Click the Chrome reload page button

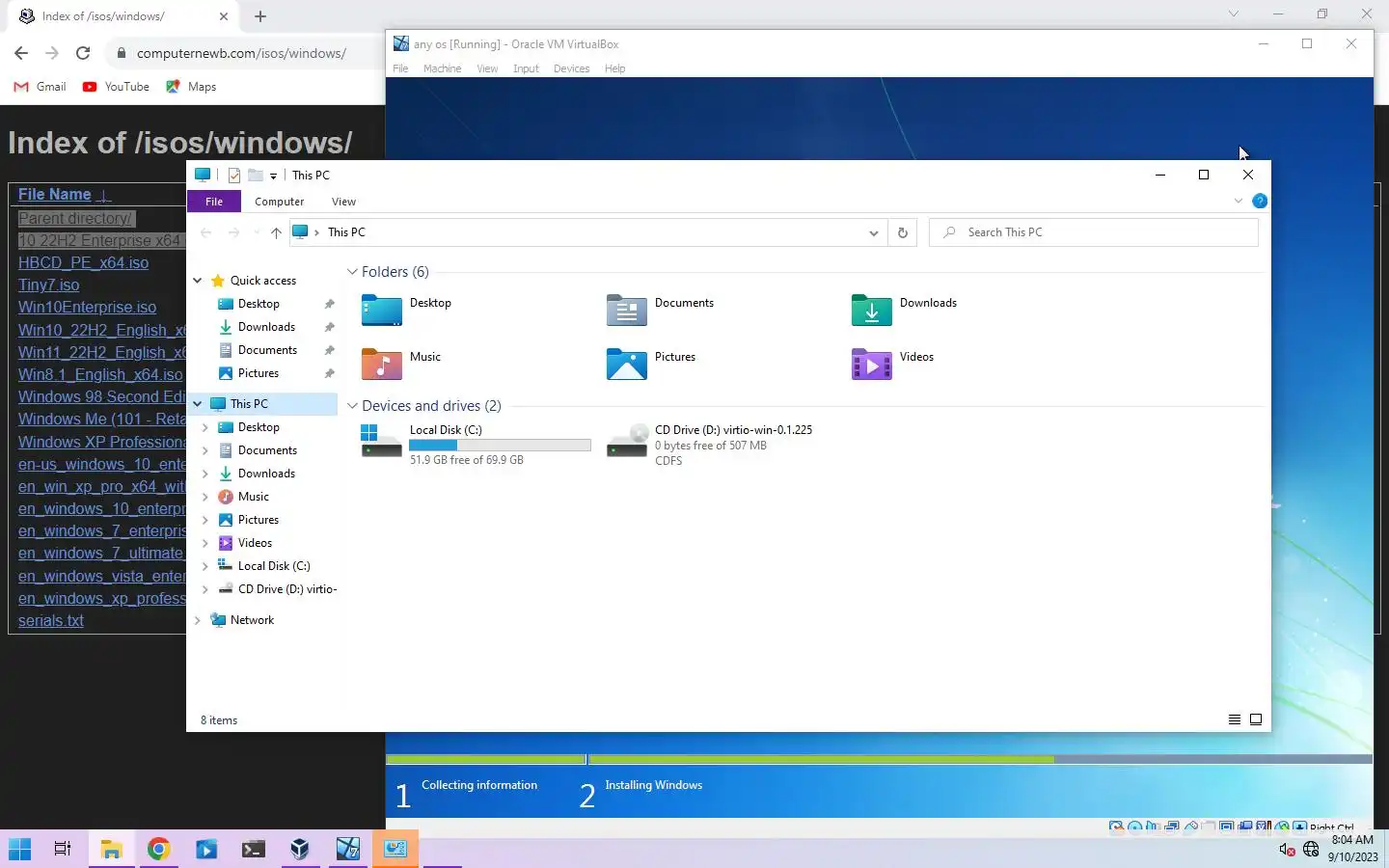tap(83, 53)
